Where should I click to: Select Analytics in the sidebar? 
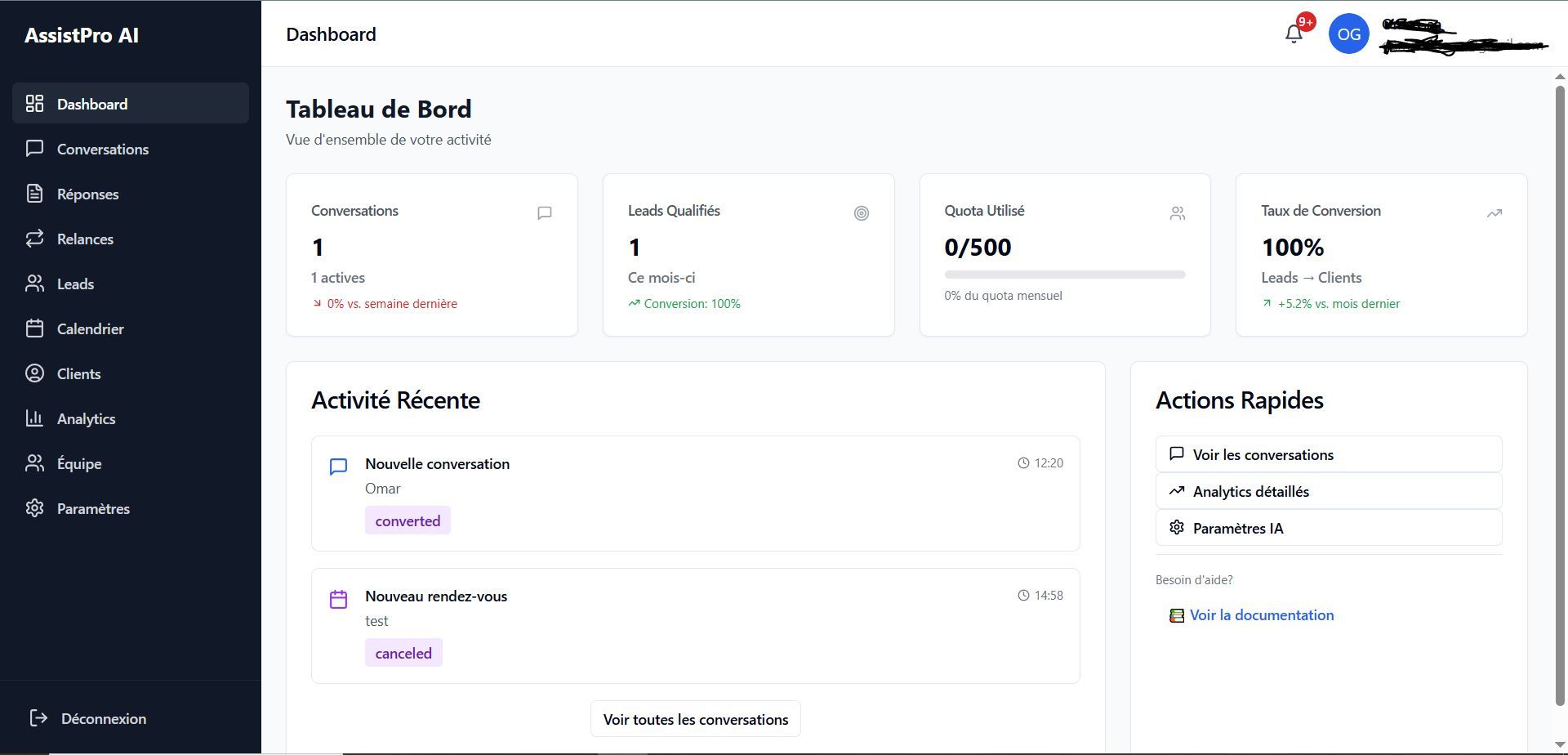(86, 418)
